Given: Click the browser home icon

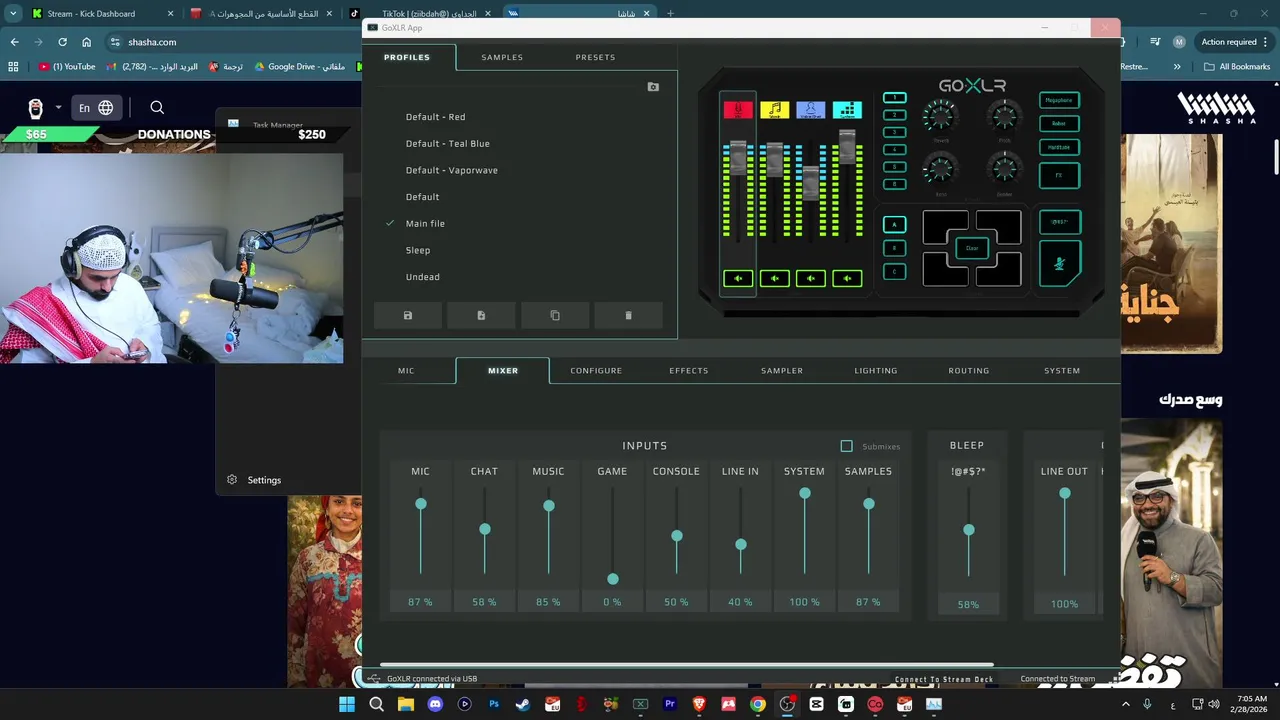Looking at the screenshot, I should pyautogui.click(x=86, y=42).
